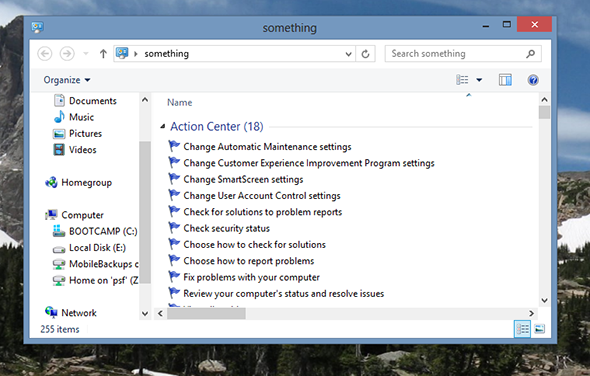
Task: Click the horizontal scrollbar right arrow
Action: [x=531, y=313]
